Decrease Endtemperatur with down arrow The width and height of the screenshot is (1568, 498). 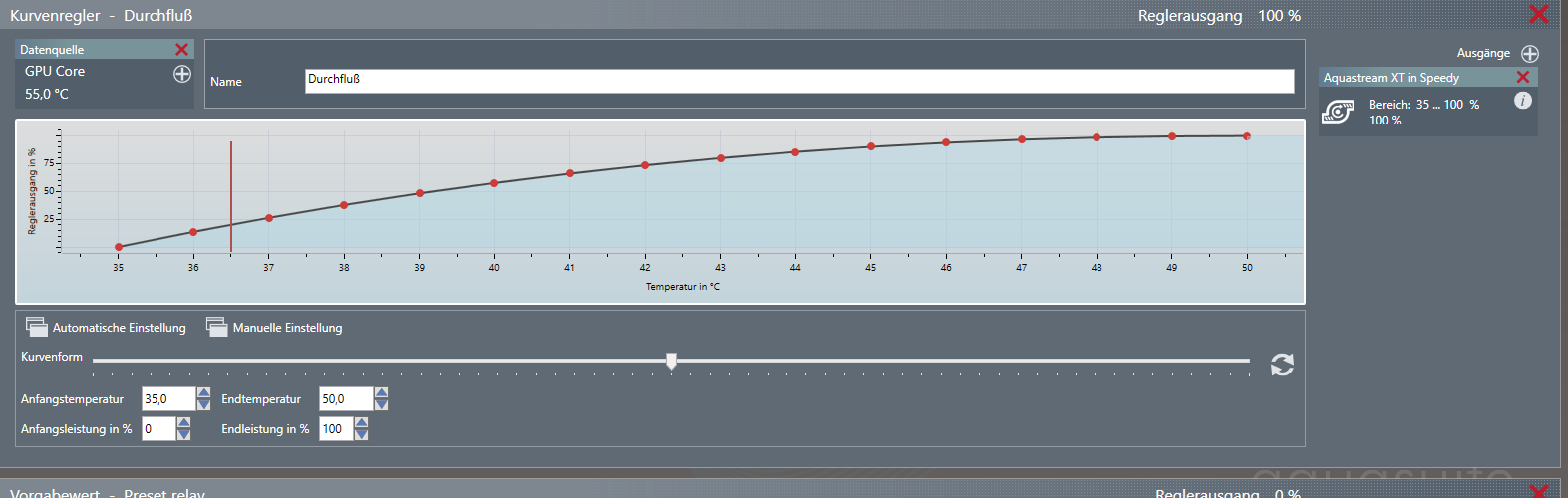(x=381, y=404)
